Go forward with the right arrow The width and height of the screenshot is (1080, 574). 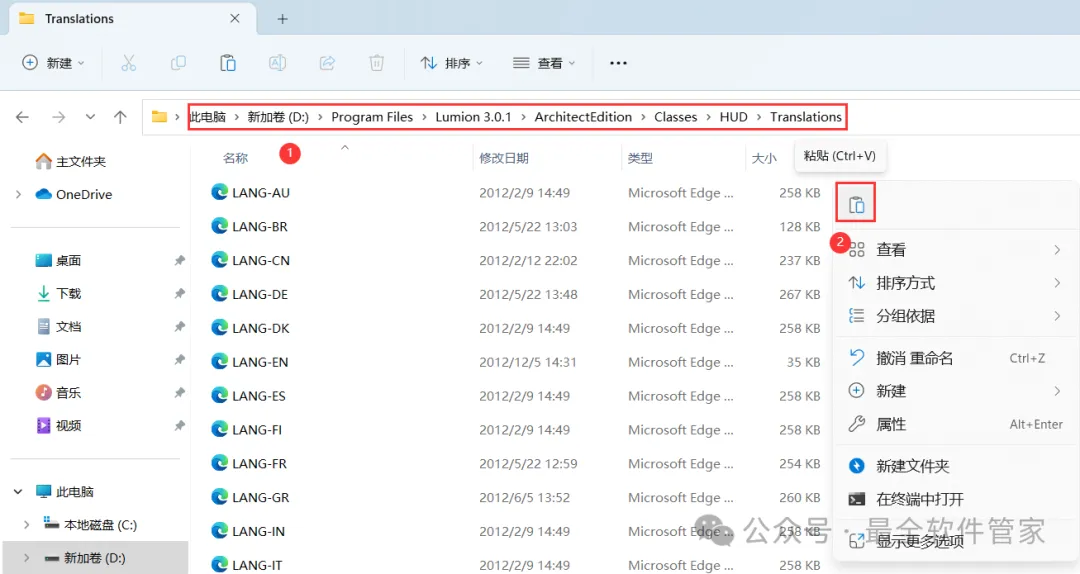tap(59, 117)
